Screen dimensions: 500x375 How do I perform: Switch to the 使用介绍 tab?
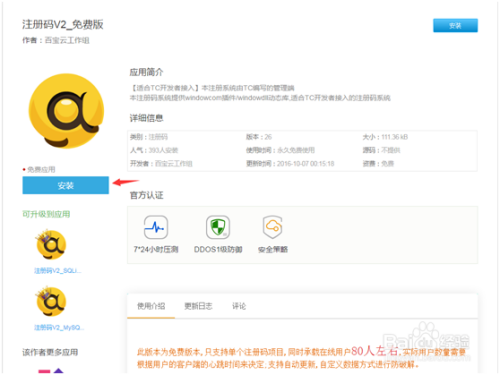point(151,306)
